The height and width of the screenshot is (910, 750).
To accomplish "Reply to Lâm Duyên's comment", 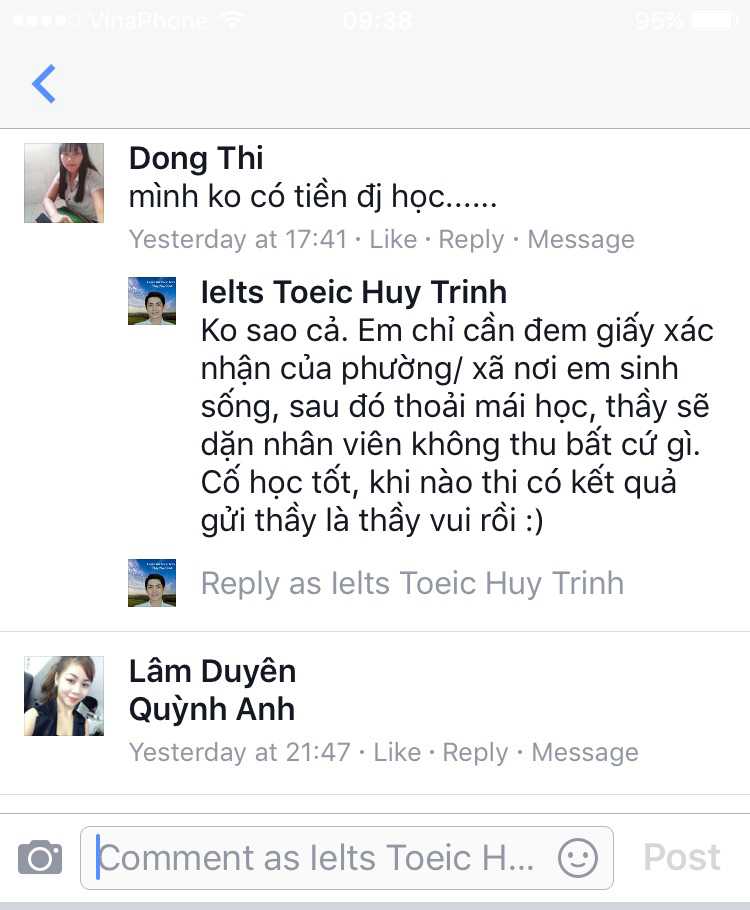I will click(475, 753).
